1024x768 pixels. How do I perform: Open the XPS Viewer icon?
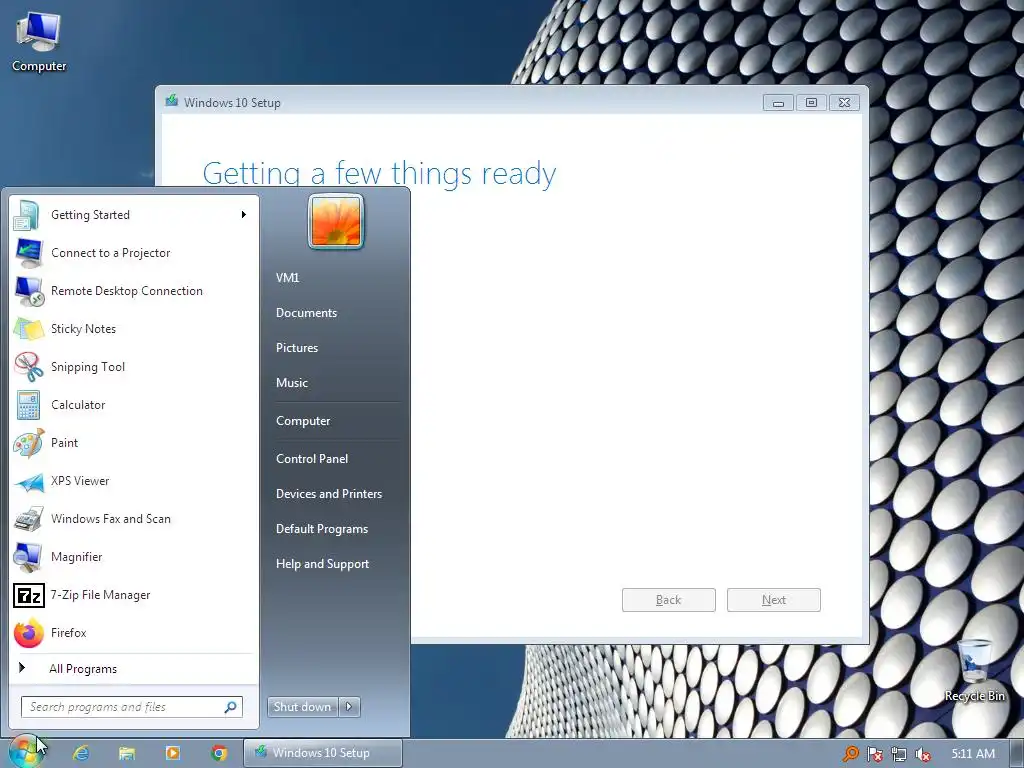[29, 482]
